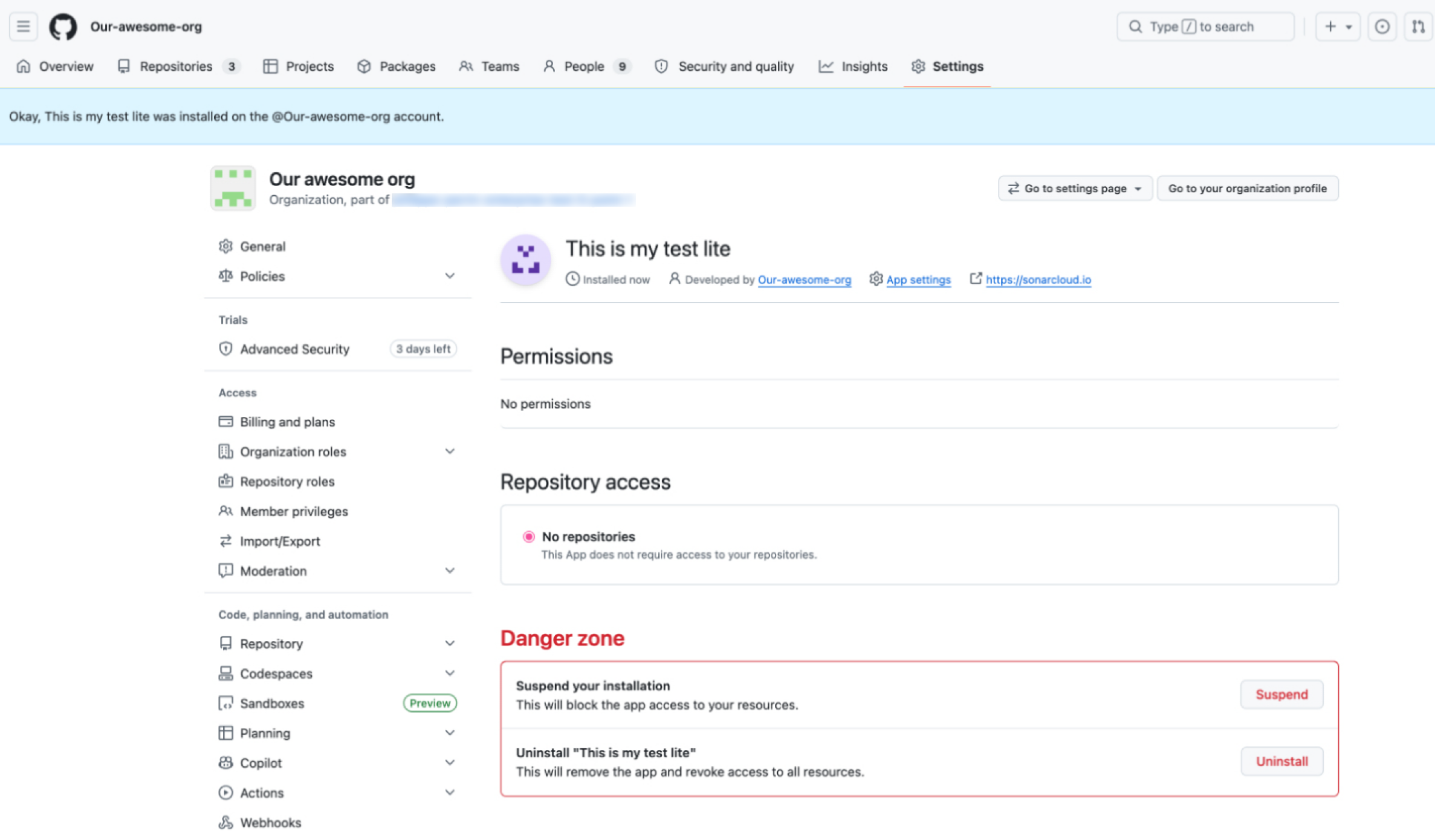
Task: Open the https://sonarcloud.io link
Action: tap(1038, 280)
